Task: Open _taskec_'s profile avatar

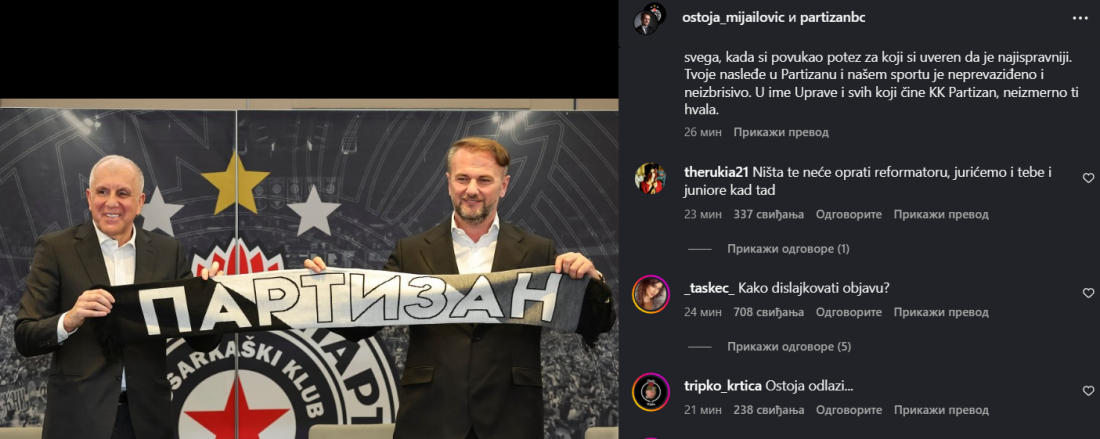Action: tap(650, 294)
